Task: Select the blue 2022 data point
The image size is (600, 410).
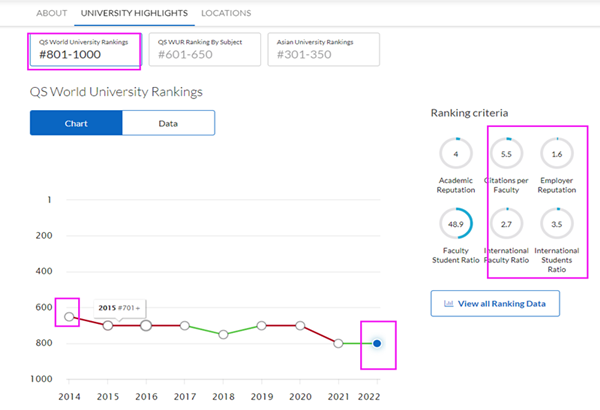Action: coord(377,343)
